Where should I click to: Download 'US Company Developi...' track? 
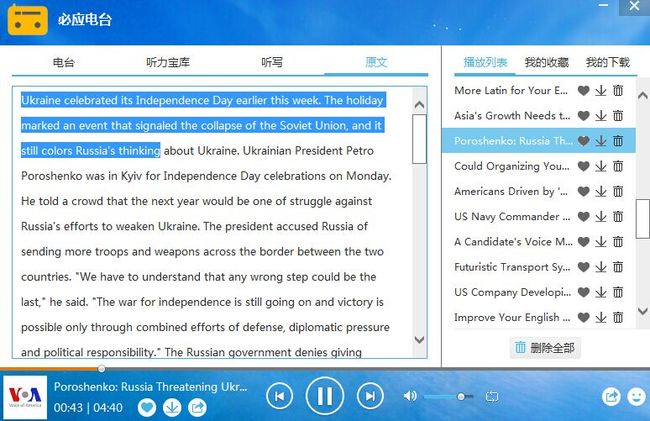coord(601,292)
